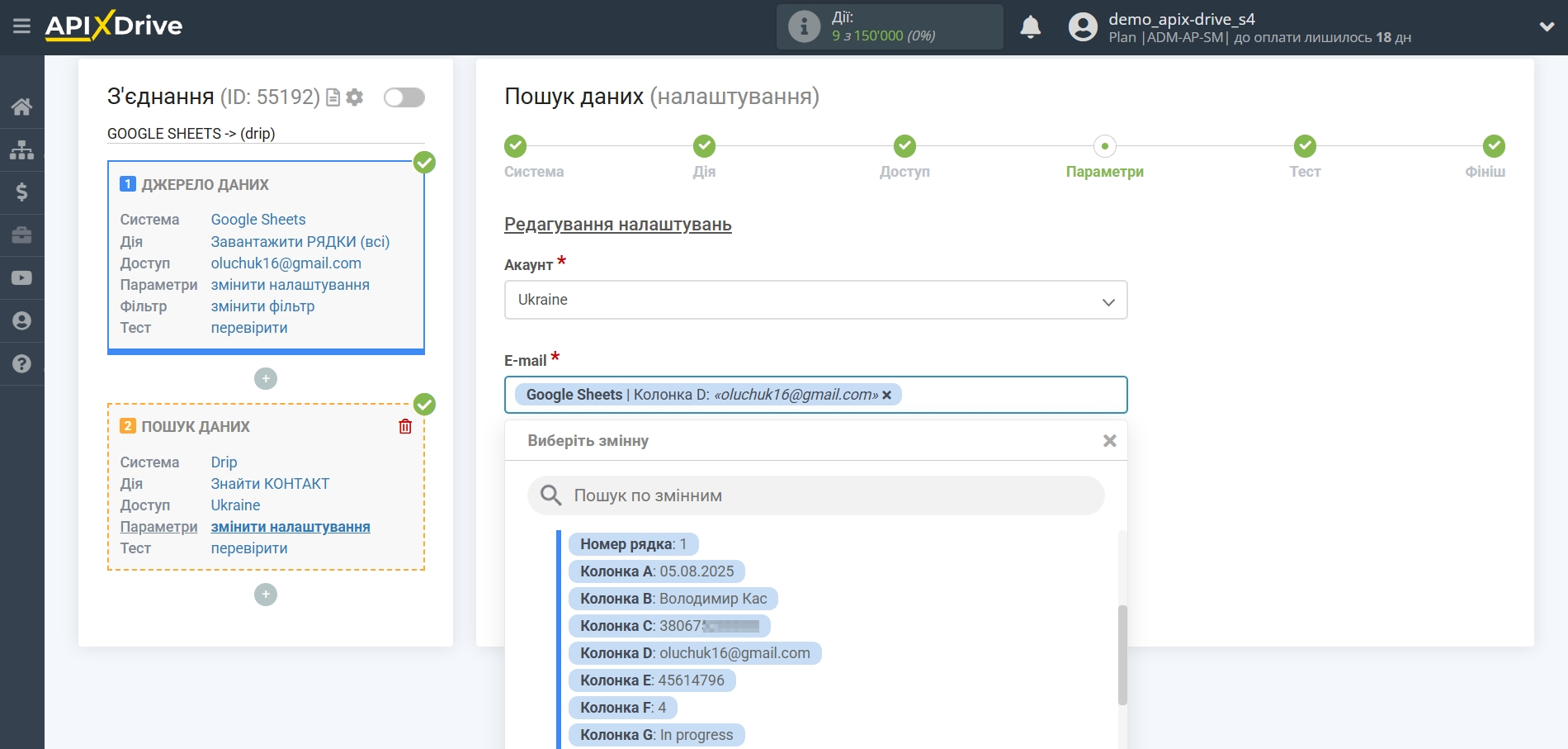Image resolution: width=1568 pixels, height=749 pixels.
Task: Click the ApiX-Drive logo
Action: click(x=114, y=26)
